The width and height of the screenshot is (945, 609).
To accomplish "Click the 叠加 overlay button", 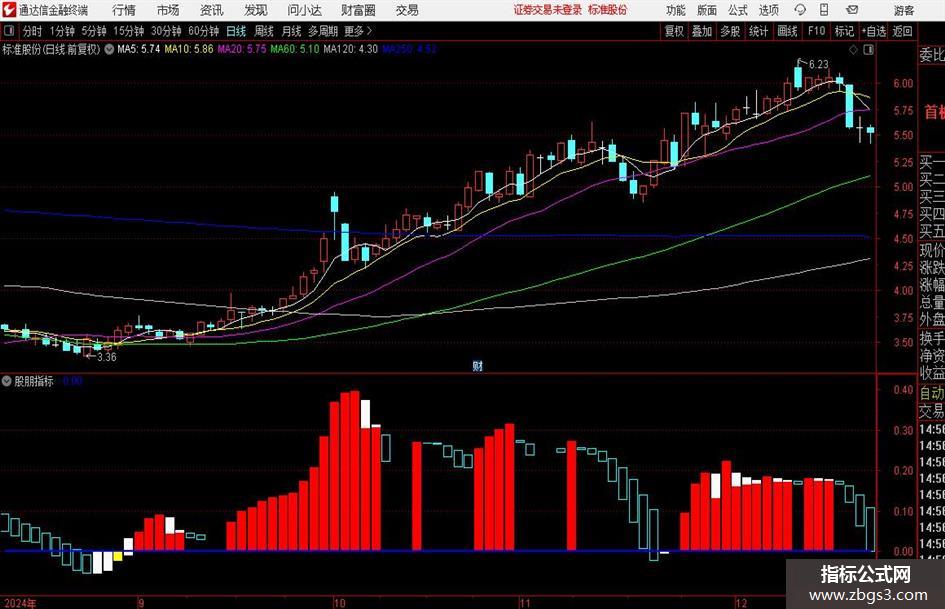I will pos(702,31).
